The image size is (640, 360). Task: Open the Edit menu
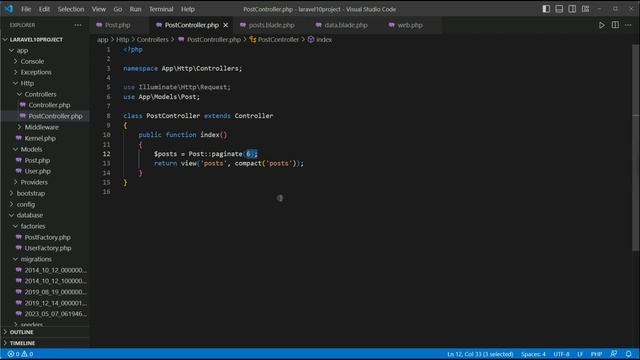coord(44,9)
